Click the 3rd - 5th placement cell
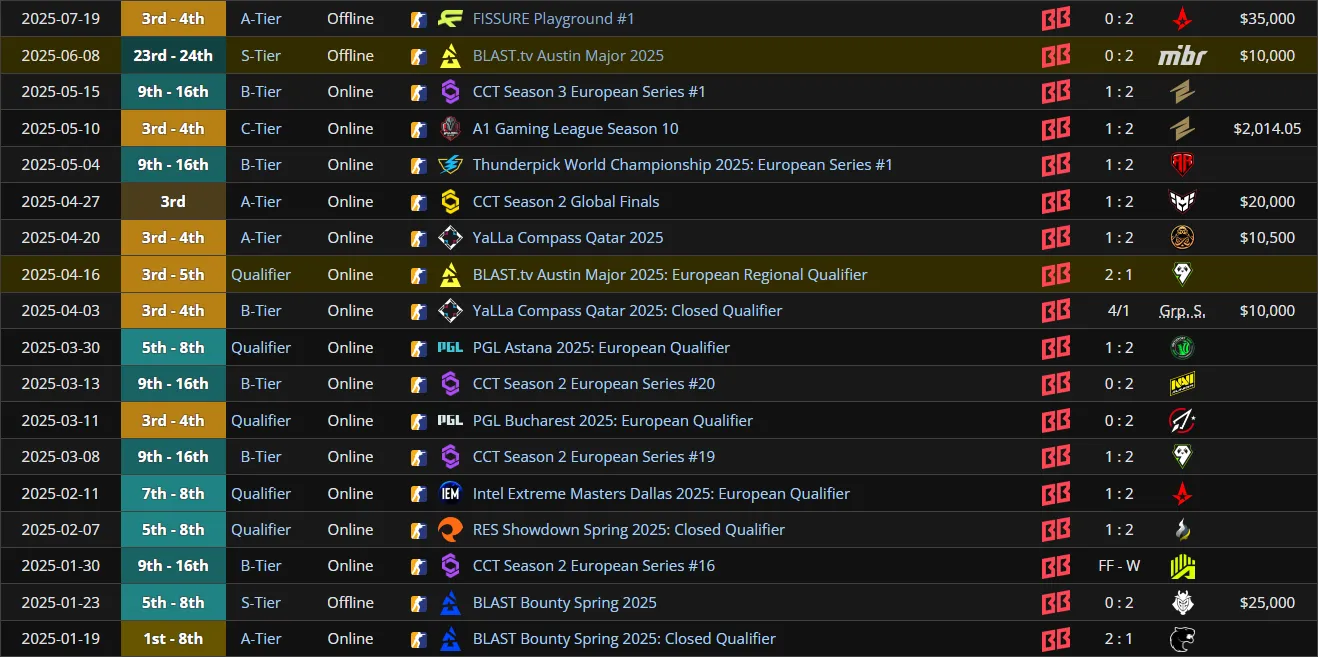This screenshot has height=657, width=1318. point(173,275)
